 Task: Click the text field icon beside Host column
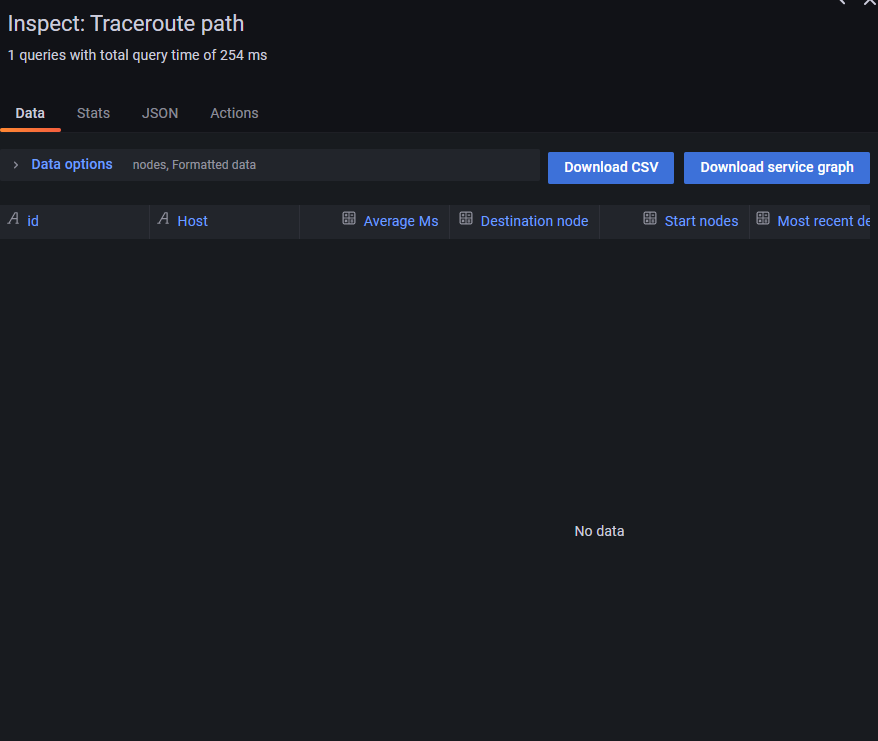pos(162,220)
